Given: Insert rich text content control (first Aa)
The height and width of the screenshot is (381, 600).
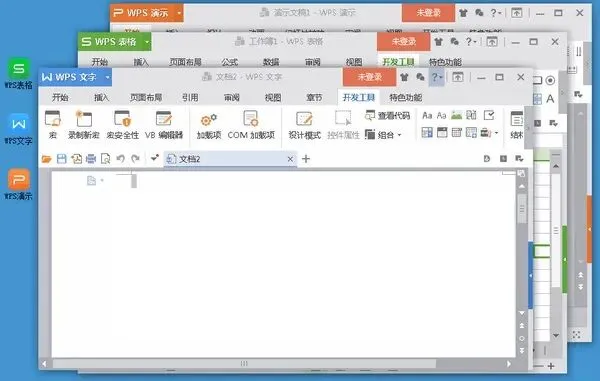Looking at the screenshot, I should coord(427,115).
